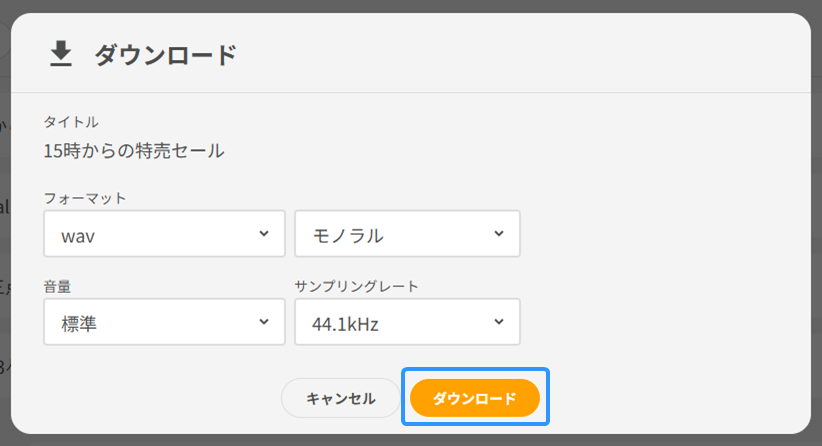This screenshot has height=446, width=822.
Task: Expand the 音量 dropdown showing 標準
Action: [165, 323]
